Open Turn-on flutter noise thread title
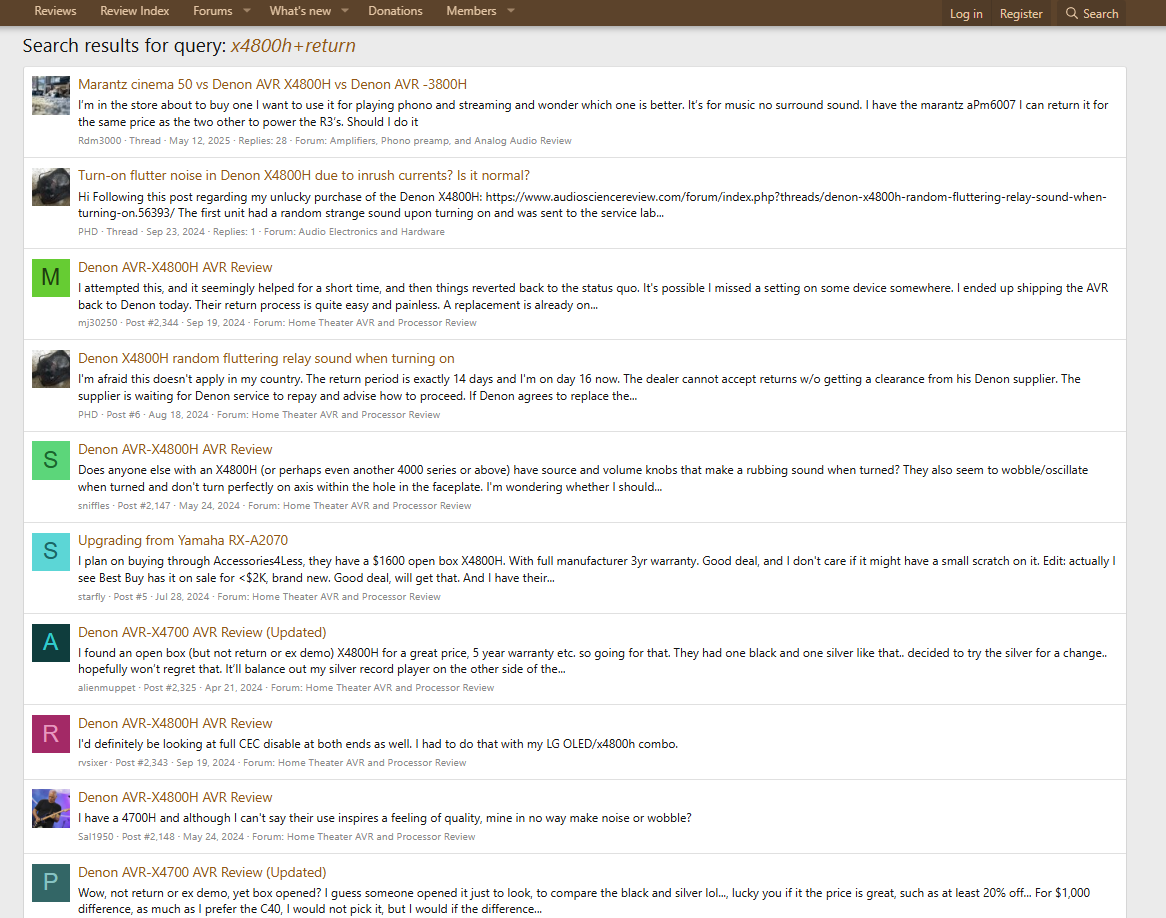 [x=304, y=175]
